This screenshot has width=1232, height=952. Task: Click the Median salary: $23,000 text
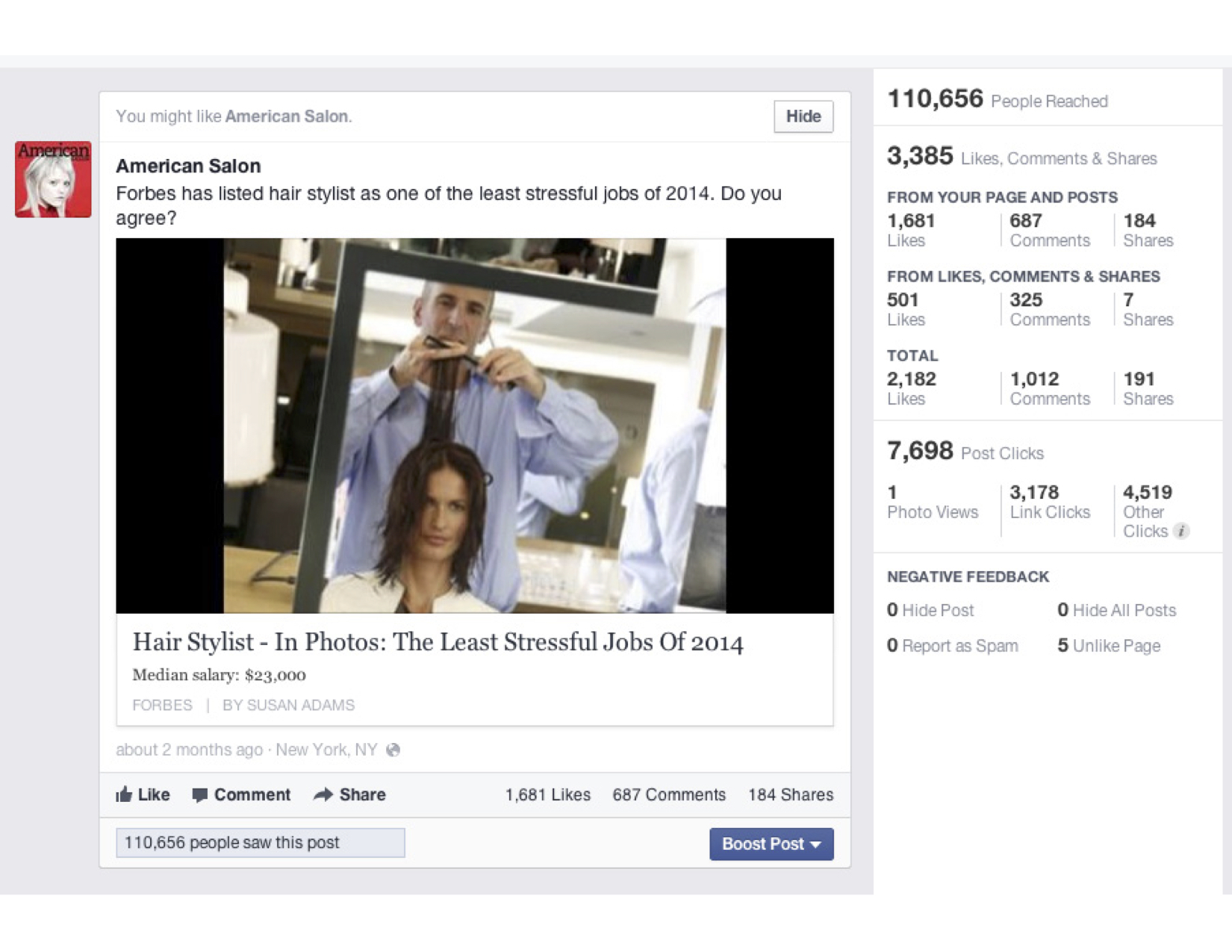[219, 675]
